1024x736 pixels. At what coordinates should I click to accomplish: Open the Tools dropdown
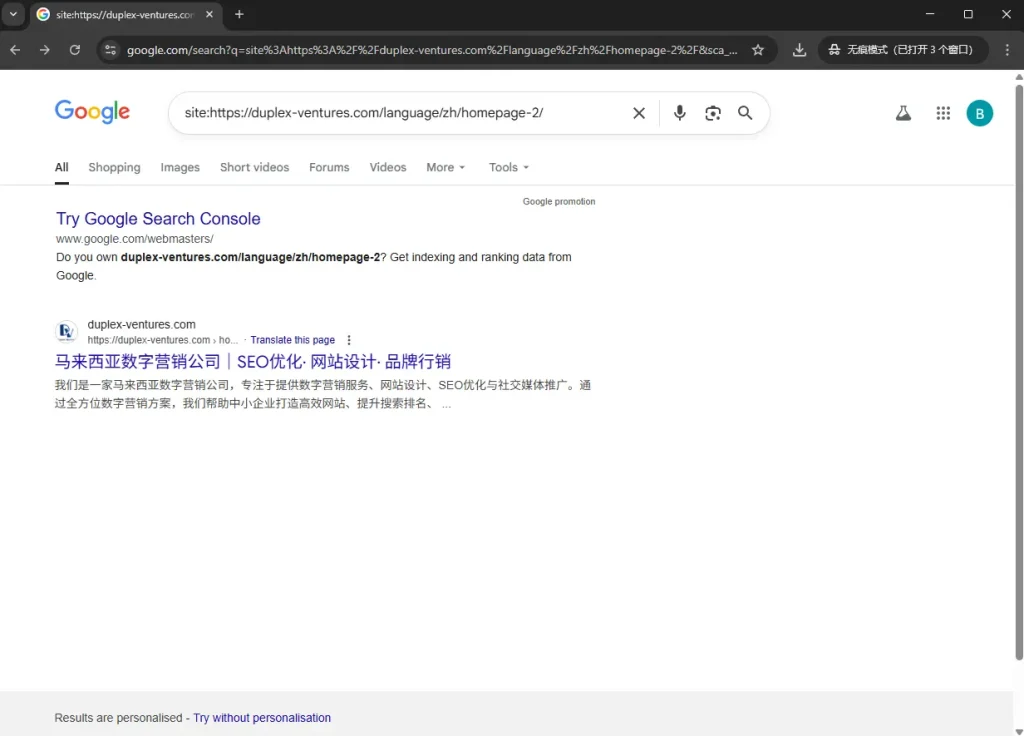pyautogui.click(x=507, y=167)
